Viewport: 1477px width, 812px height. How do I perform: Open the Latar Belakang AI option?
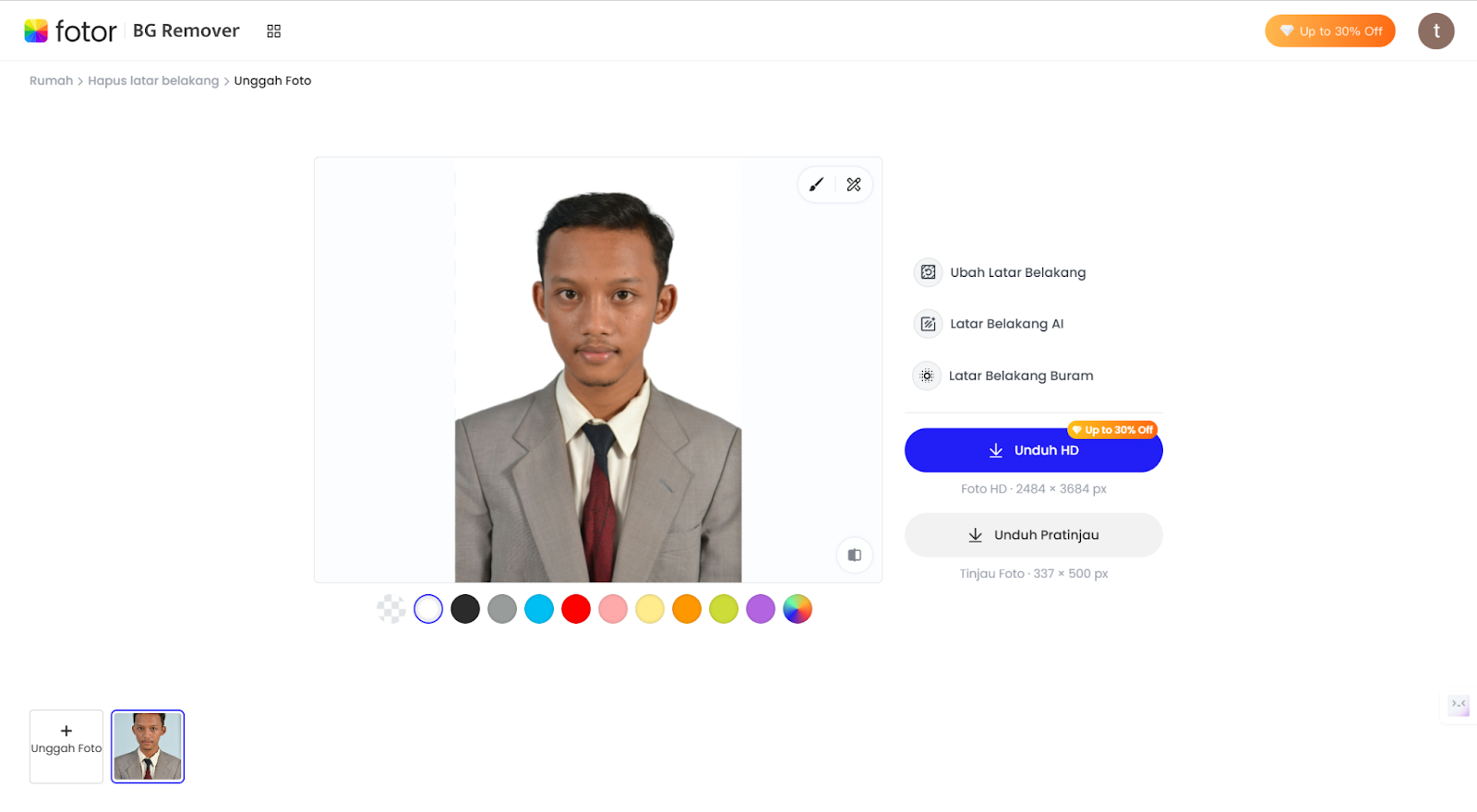pyautogui.click(x=990, y=324)
